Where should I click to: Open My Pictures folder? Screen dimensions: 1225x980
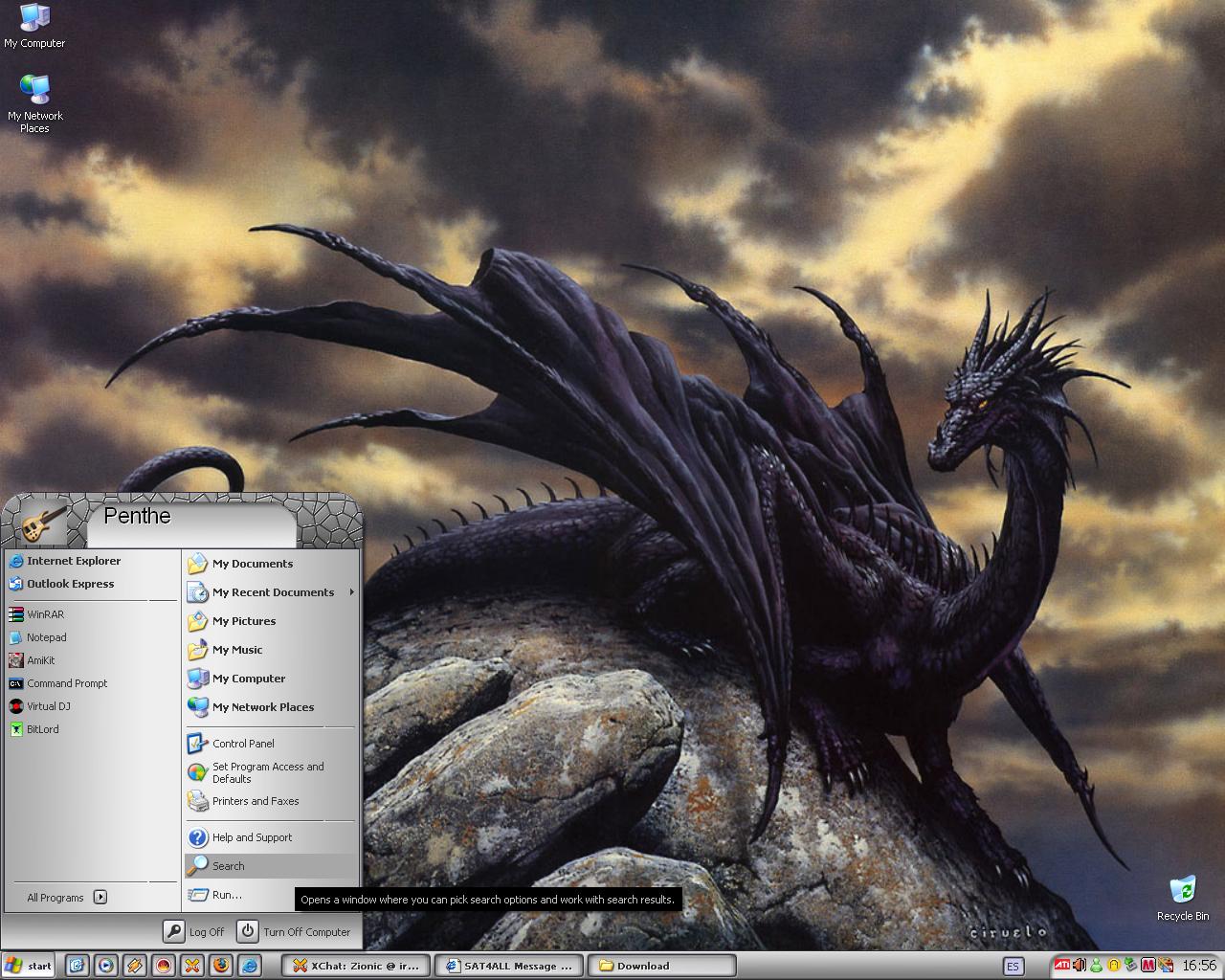[x=271, y=621]
